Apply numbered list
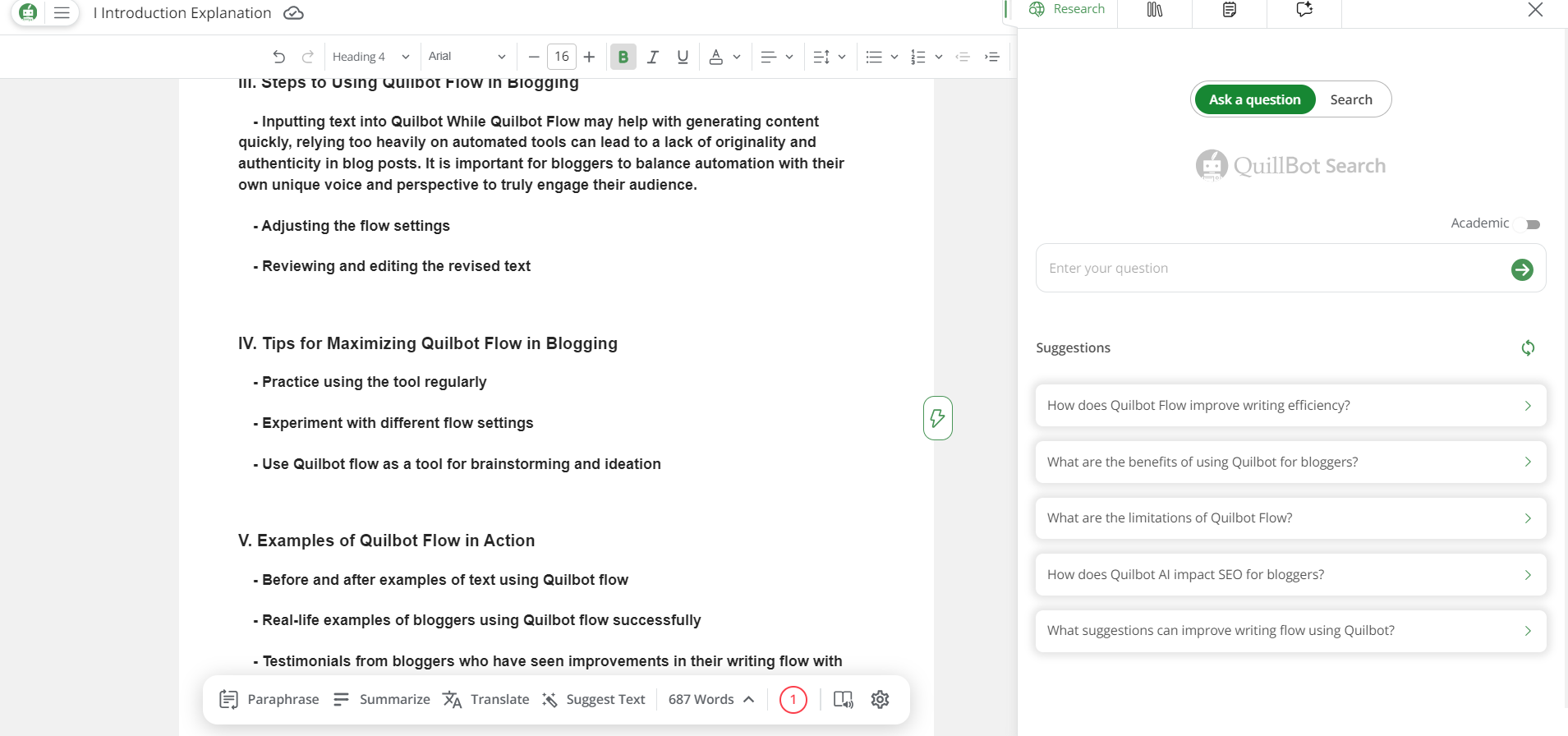The image size is (1568, 736). [x=918, y=57]
